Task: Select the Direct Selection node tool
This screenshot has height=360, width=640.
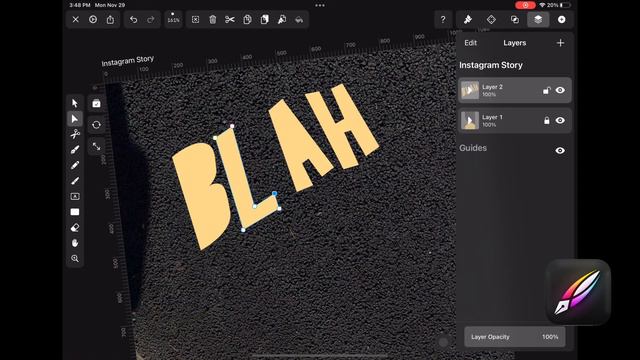Action: [x=75, y=119]
